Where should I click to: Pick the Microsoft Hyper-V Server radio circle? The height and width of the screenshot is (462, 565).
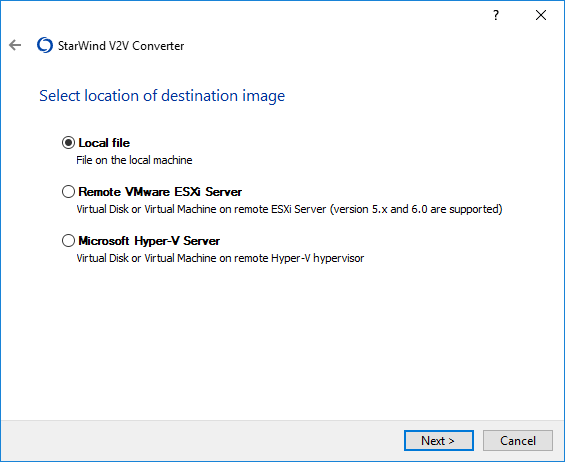pyautogui.click(x=68, y=241)
